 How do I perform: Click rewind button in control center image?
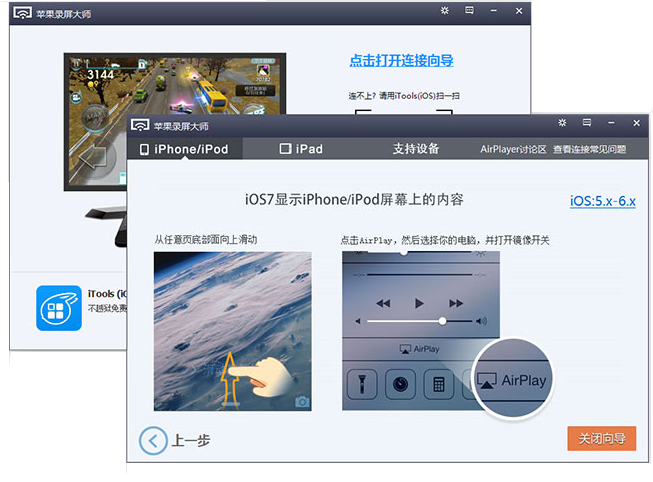383,303
